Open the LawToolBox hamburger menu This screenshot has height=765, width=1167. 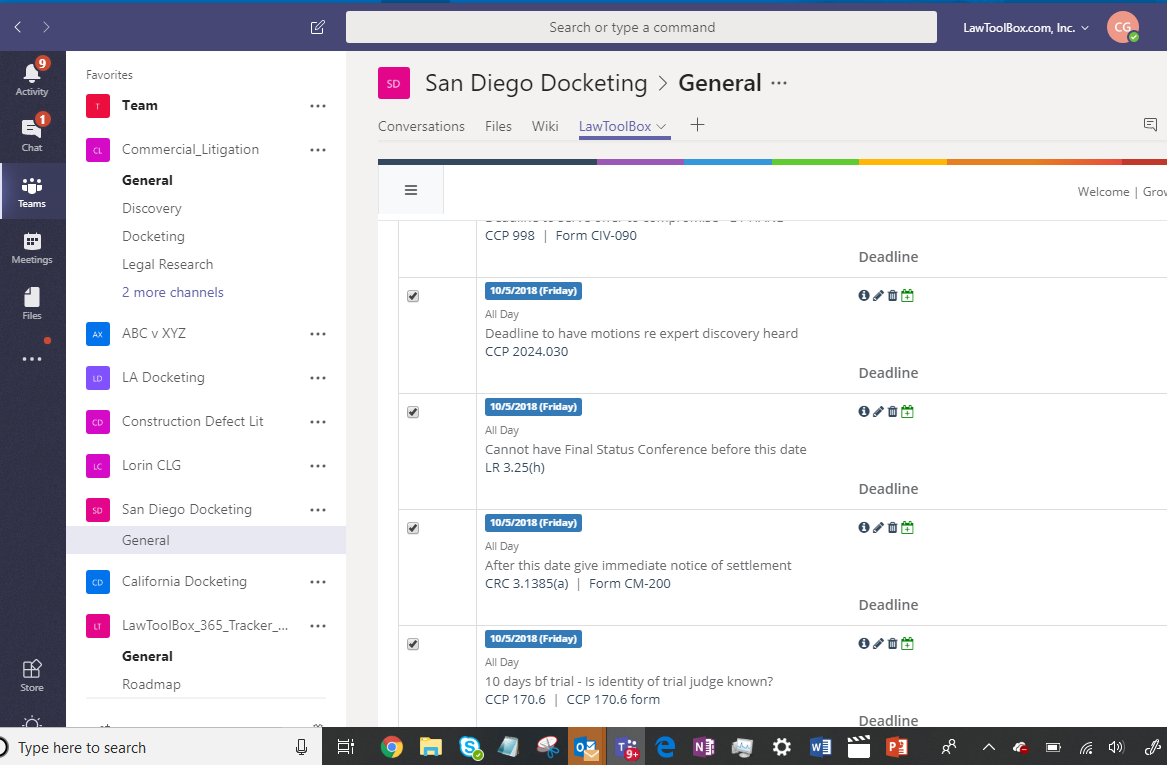410,190
